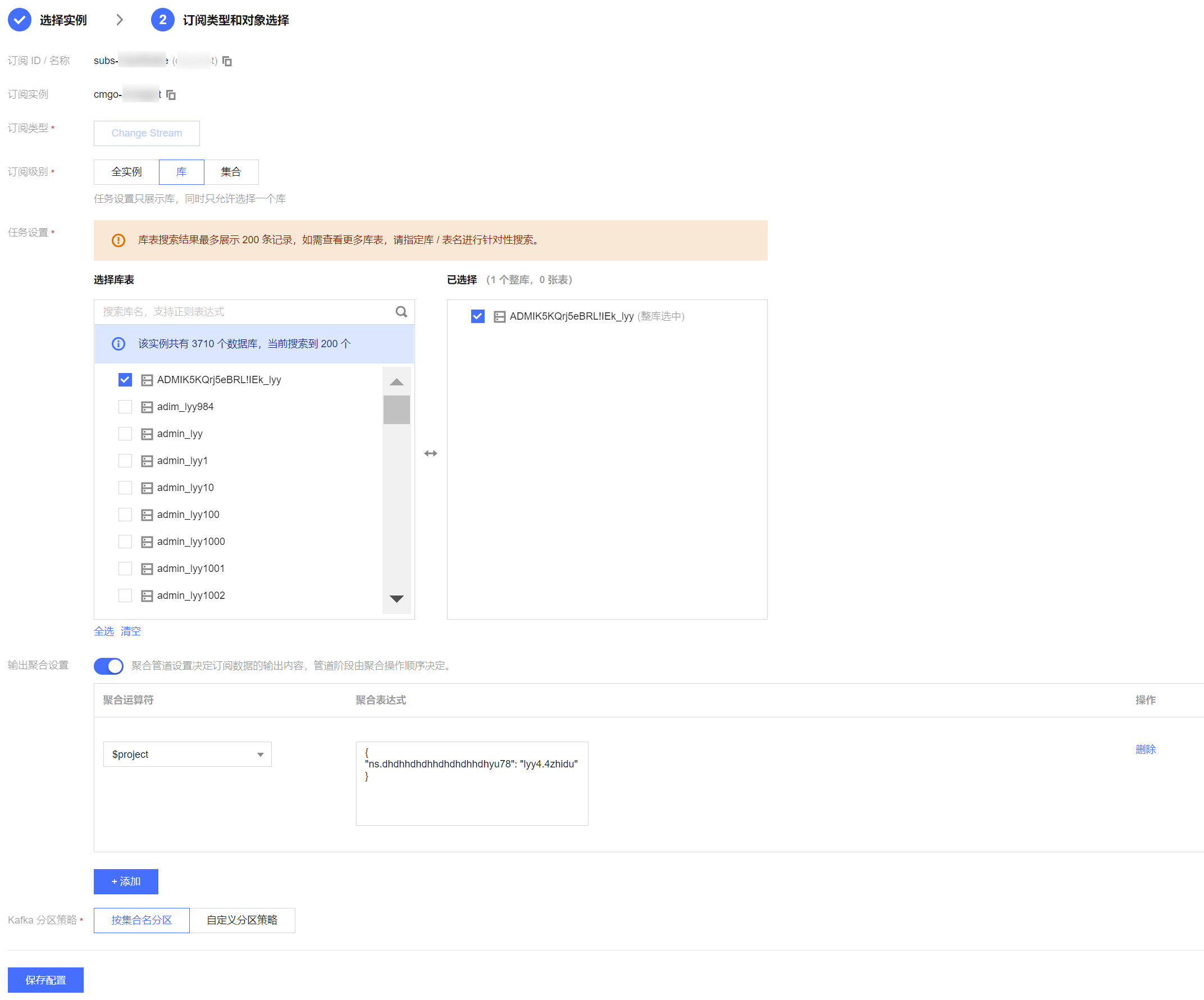
Task: Copy the subscription ID with copy icon
Action: tap(227, 61)
